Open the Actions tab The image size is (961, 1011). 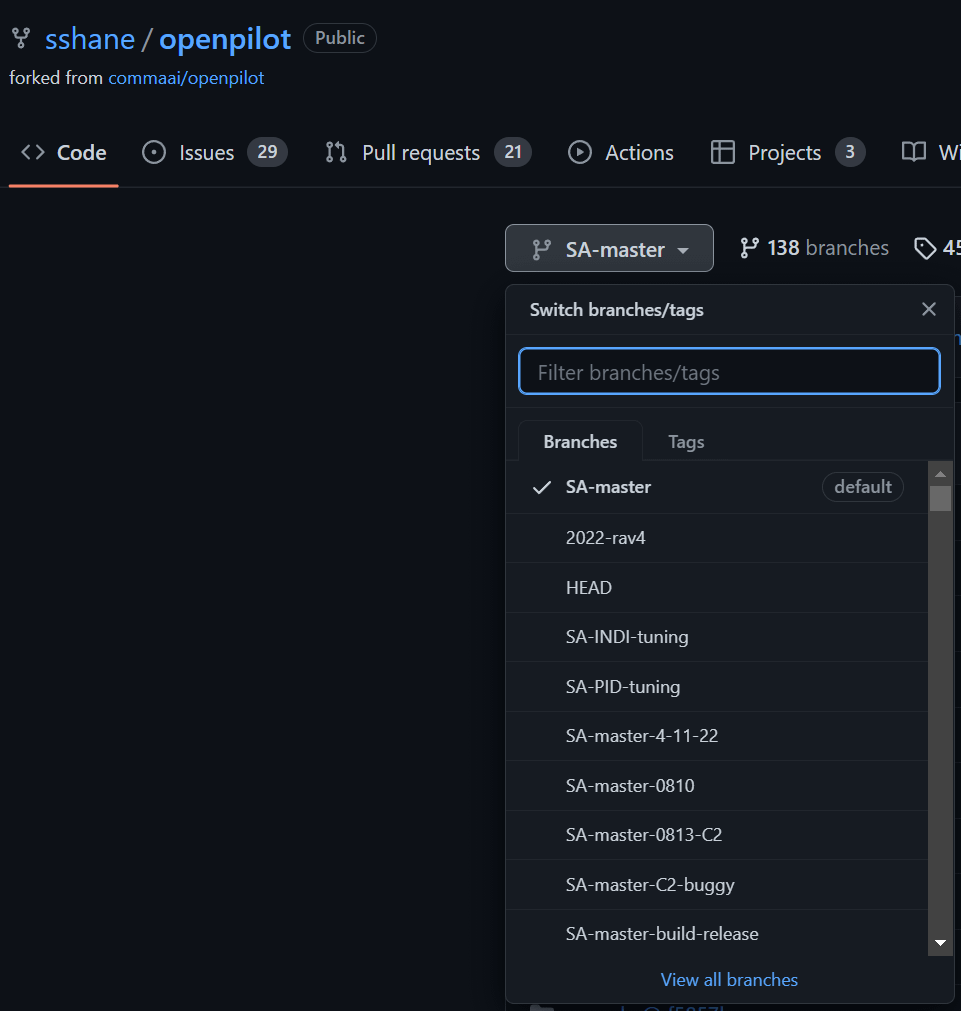[x=620, y=153]
